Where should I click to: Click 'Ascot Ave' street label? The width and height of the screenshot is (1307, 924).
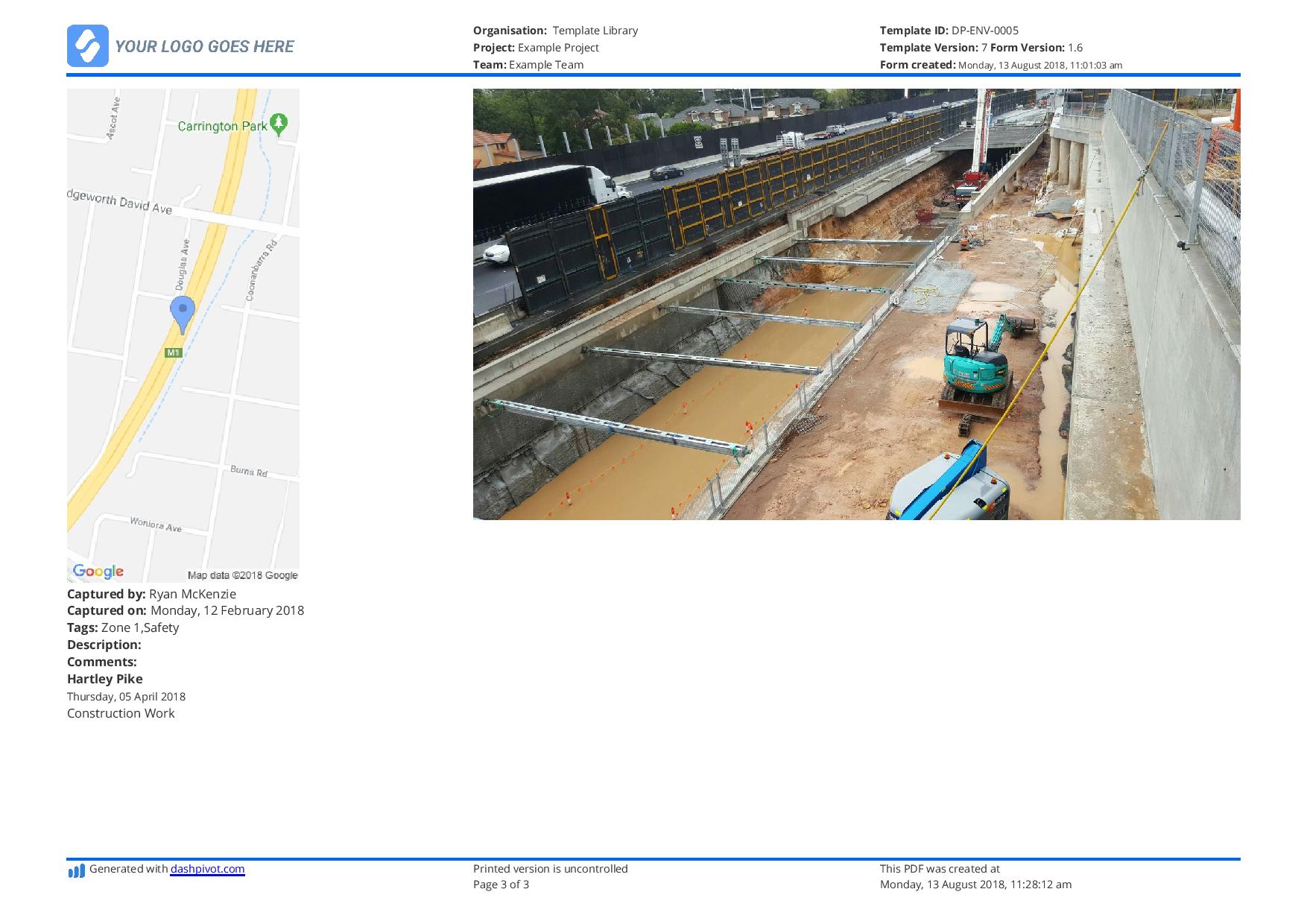click(113, 118)
